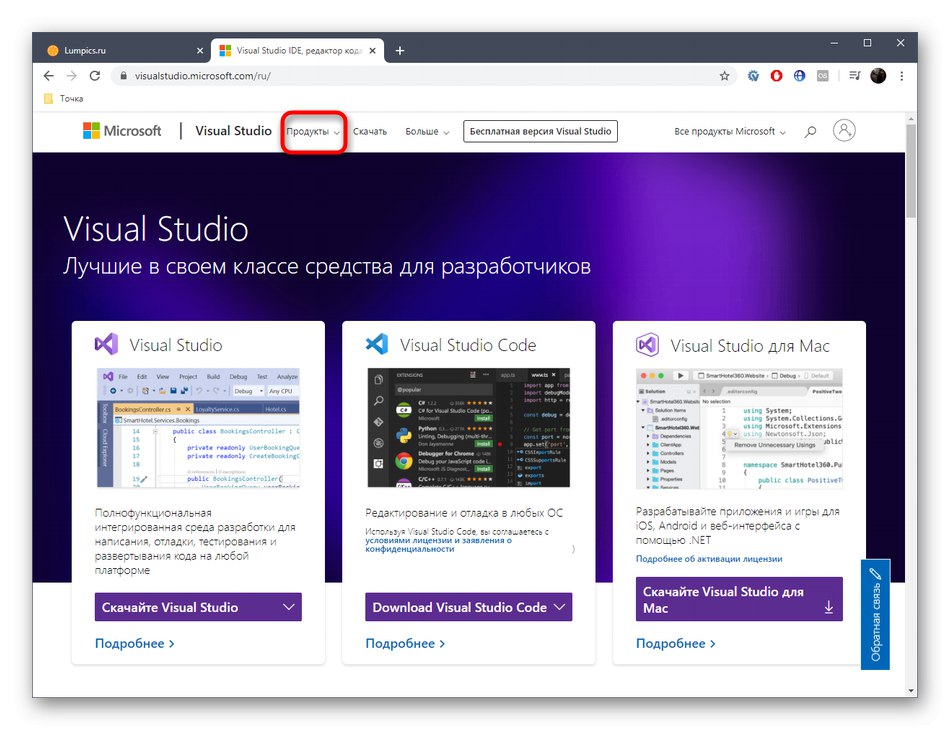Switch to the Lumpics.ru tab

pos(121,51)
